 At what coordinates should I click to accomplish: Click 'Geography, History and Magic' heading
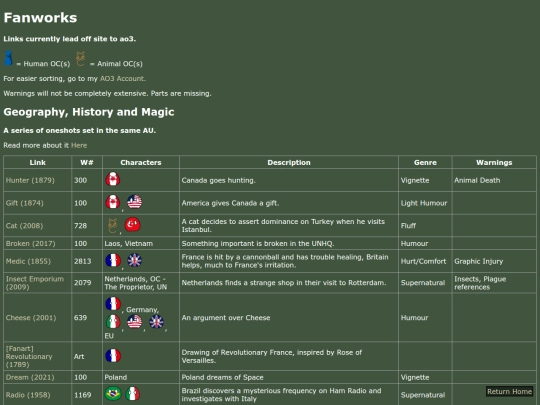coord(89,112)
